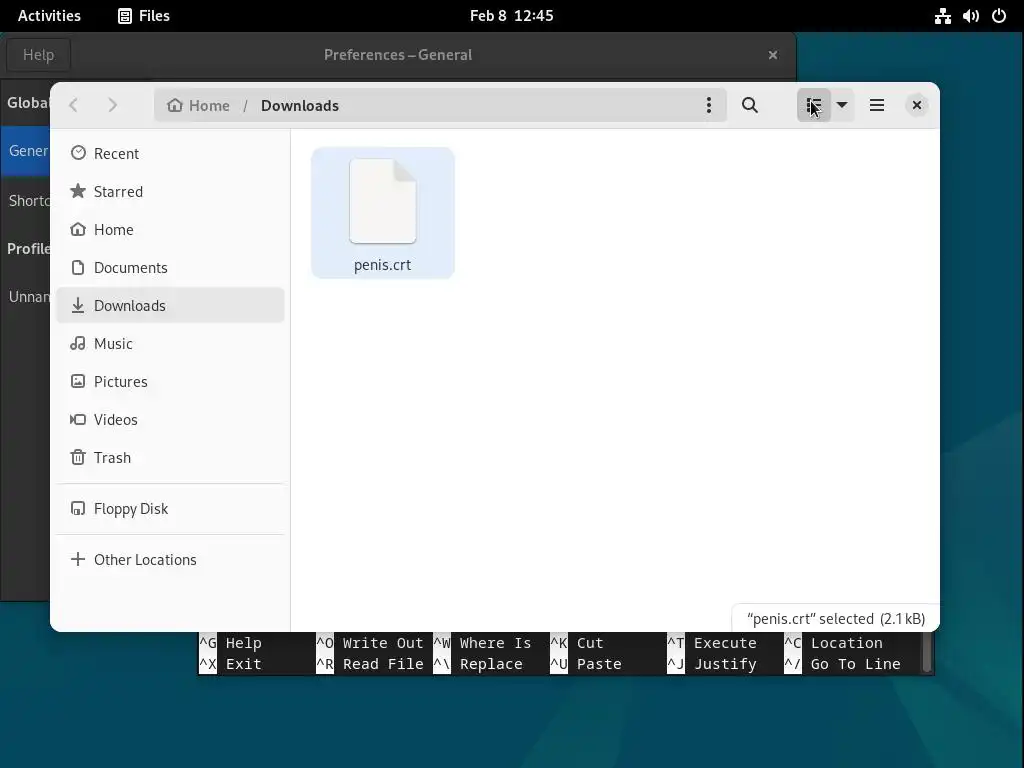The width and height of the screenshot is (1024, 768).
Task: Open Videos in the sidebar
Action: pyautogui.click(x=170, y=419)
